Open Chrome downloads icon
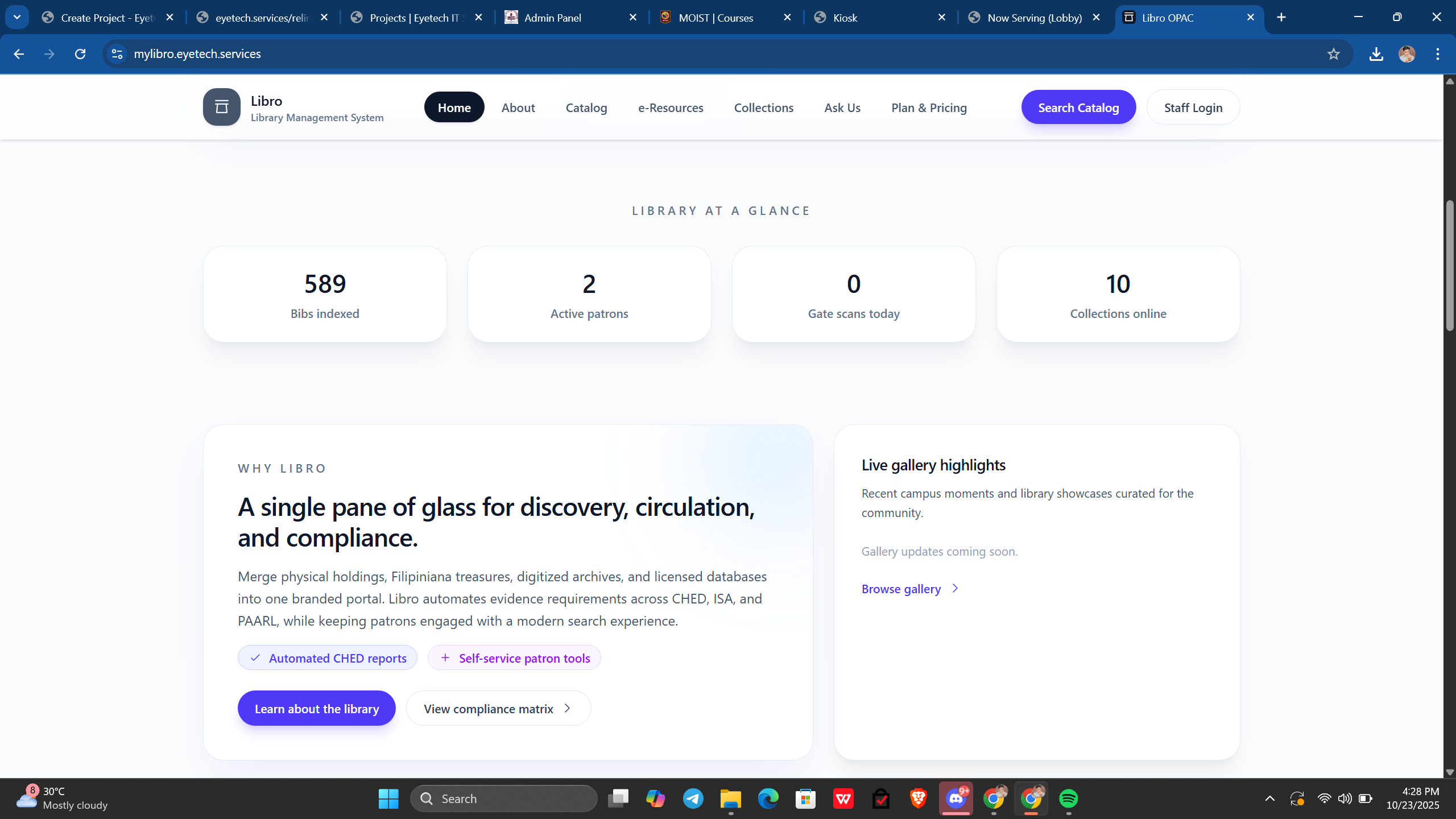 click(1376, 54)
